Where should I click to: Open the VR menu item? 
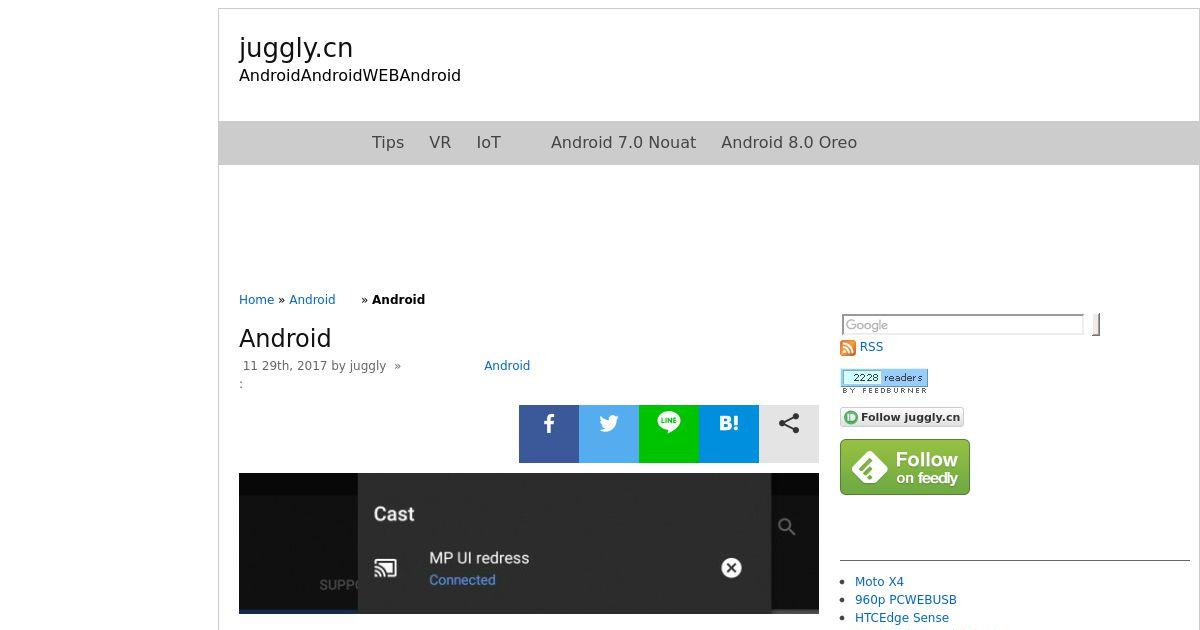pyautogui.click(x=440, y=142)
